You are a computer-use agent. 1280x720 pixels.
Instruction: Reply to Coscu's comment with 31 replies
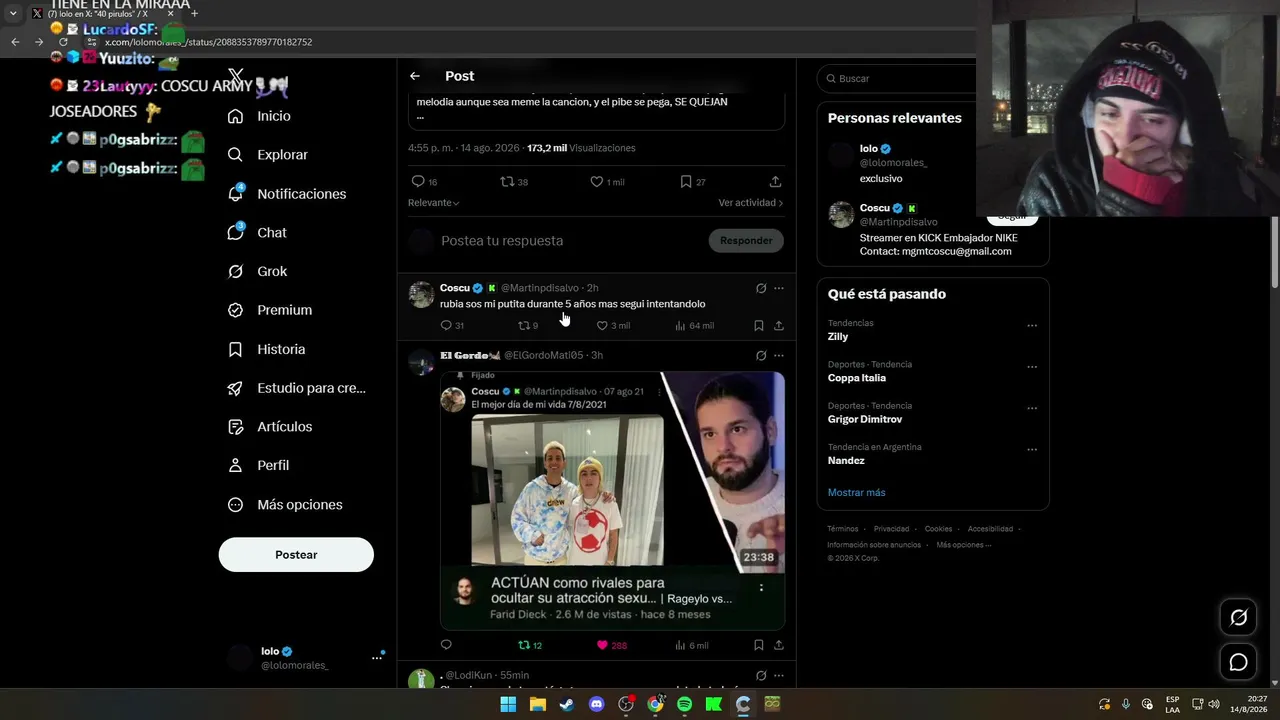[452, 325]
